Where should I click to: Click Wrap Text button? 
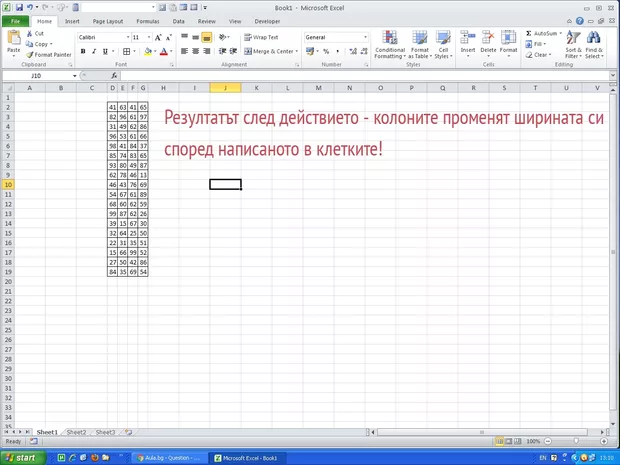coord(261,37)
